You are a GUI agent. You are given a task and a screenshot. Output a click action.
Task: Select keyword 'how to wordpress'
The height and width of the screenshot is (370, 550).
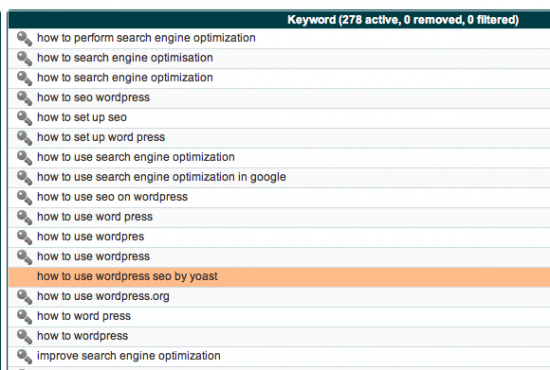pyautogui.click(x=82, y=336)
